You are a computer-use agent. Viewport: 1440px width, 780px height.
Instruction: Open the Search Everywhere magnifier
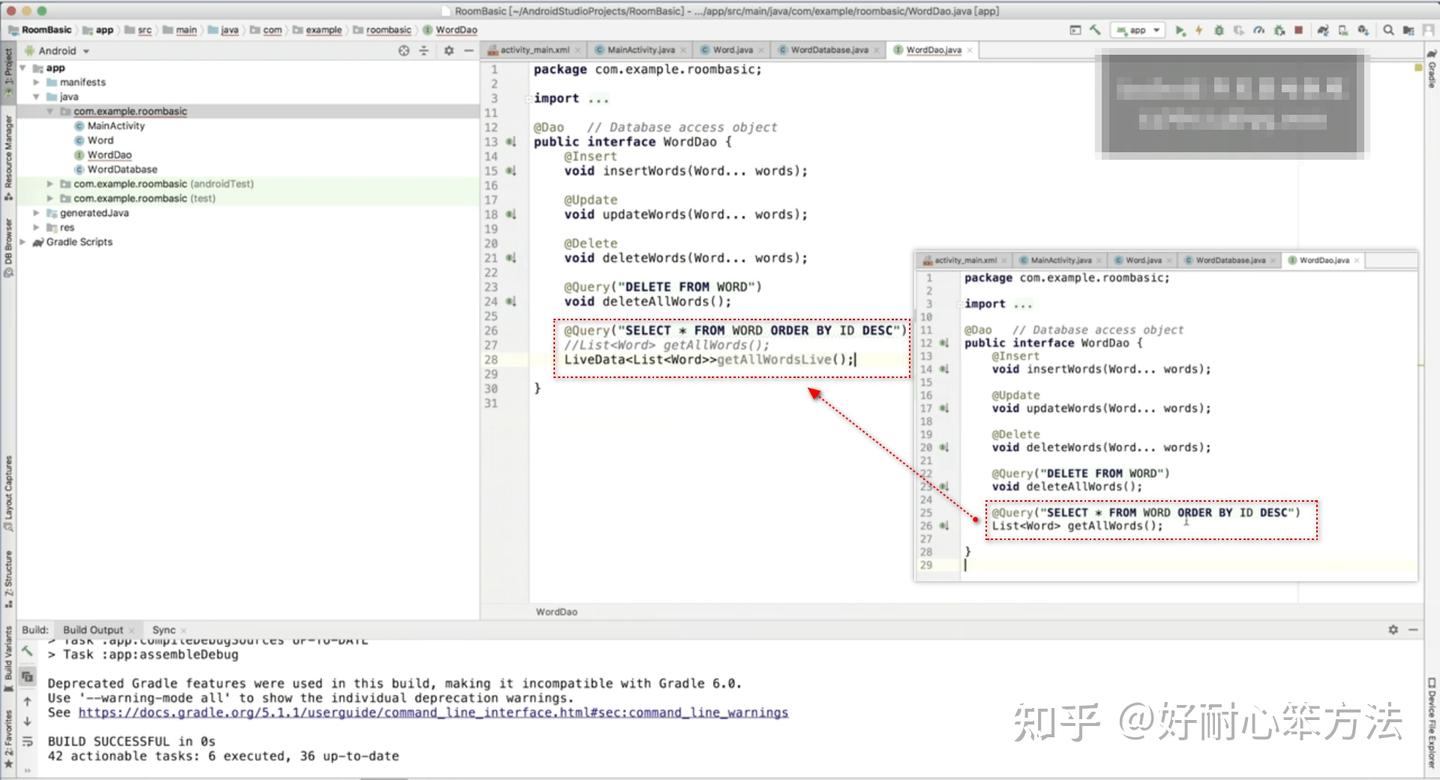coord(1389,30)
